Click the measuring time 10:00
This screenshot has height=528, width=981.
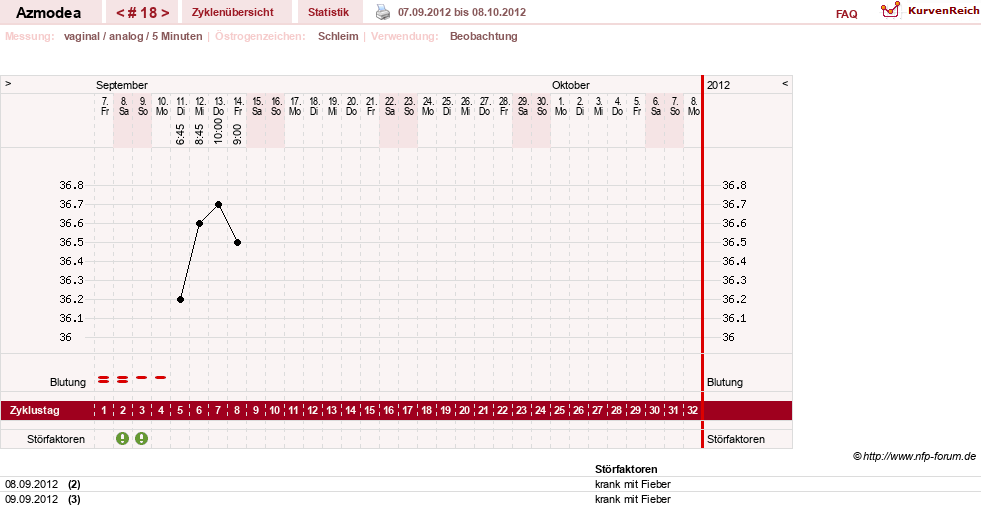tap(218, 131)
